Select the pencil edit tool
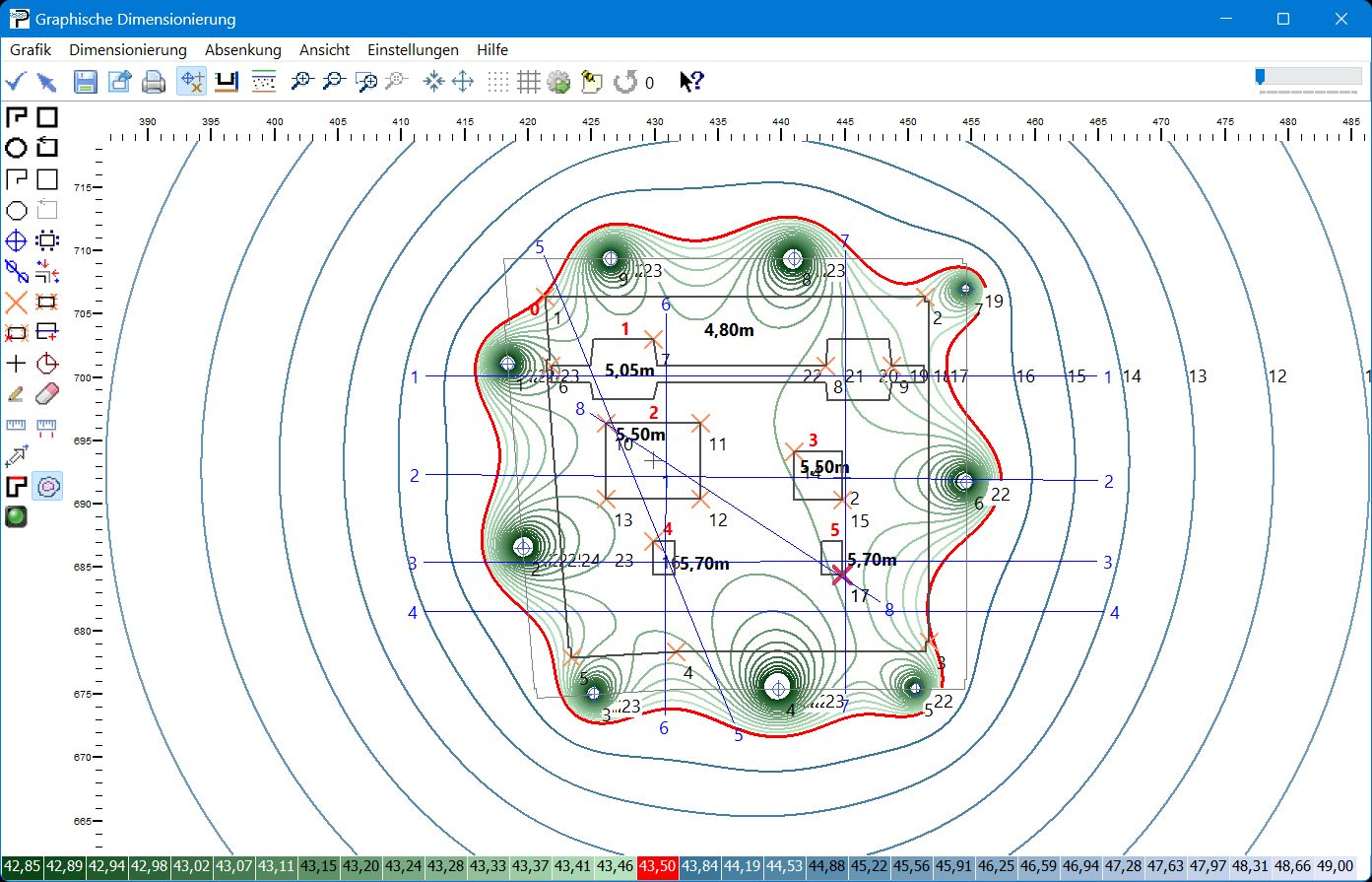The height and width of the screenshot is (882, 1372). [16, 394]
